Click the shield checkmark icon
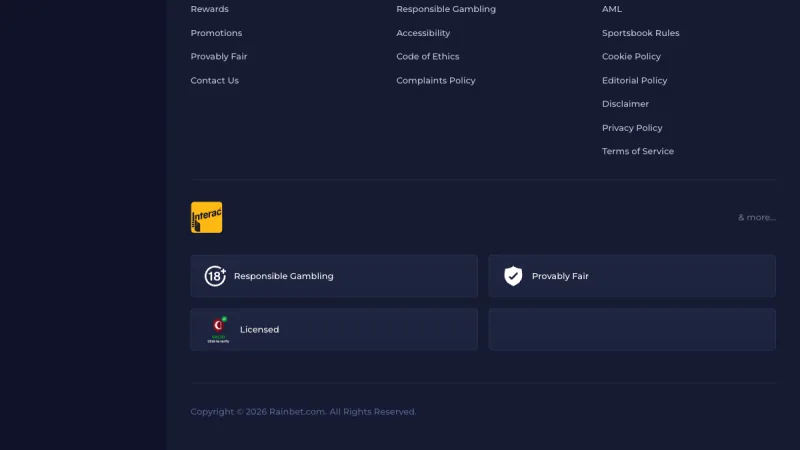 pyautogui.click(x=513, y=276)
